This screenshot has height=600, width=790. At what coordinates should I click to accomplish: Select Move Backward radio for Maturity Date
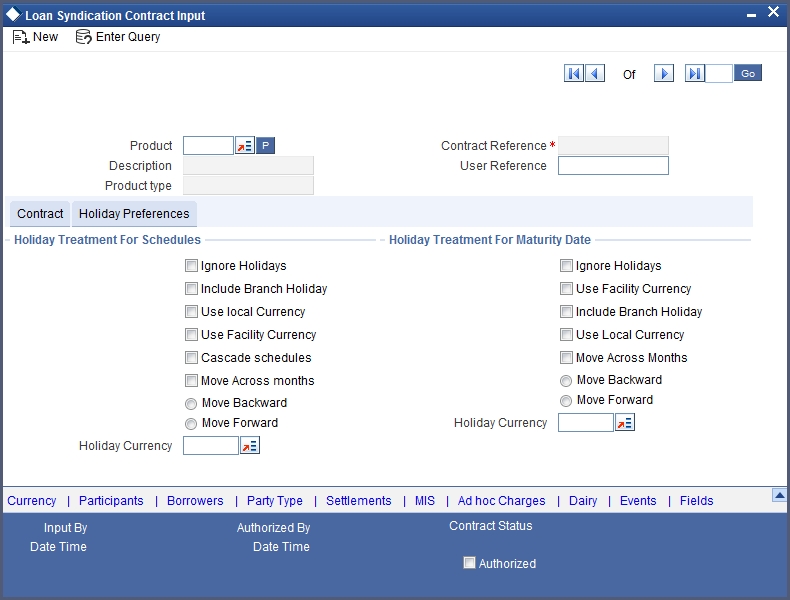pos(566,381)
